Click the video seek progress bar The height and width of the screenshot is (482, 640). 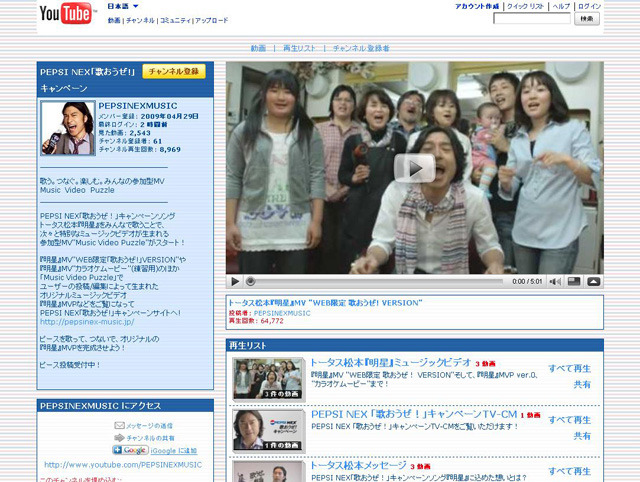pyautogui.click(x=376, y=282)
